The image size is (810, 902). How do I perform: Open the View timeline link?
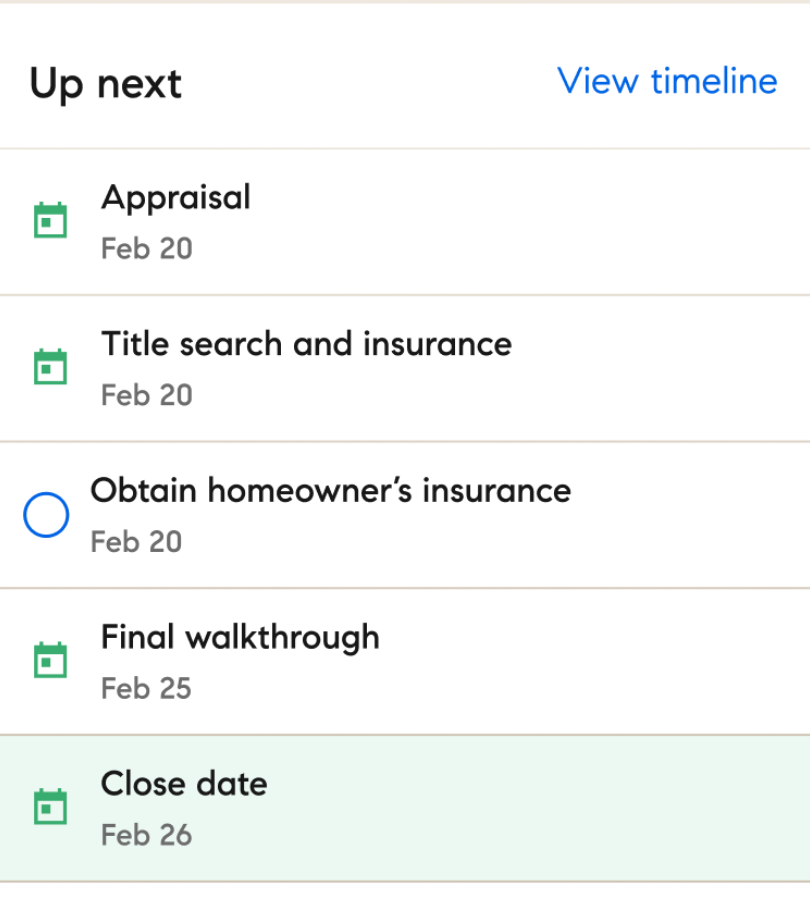coord(667,81)
